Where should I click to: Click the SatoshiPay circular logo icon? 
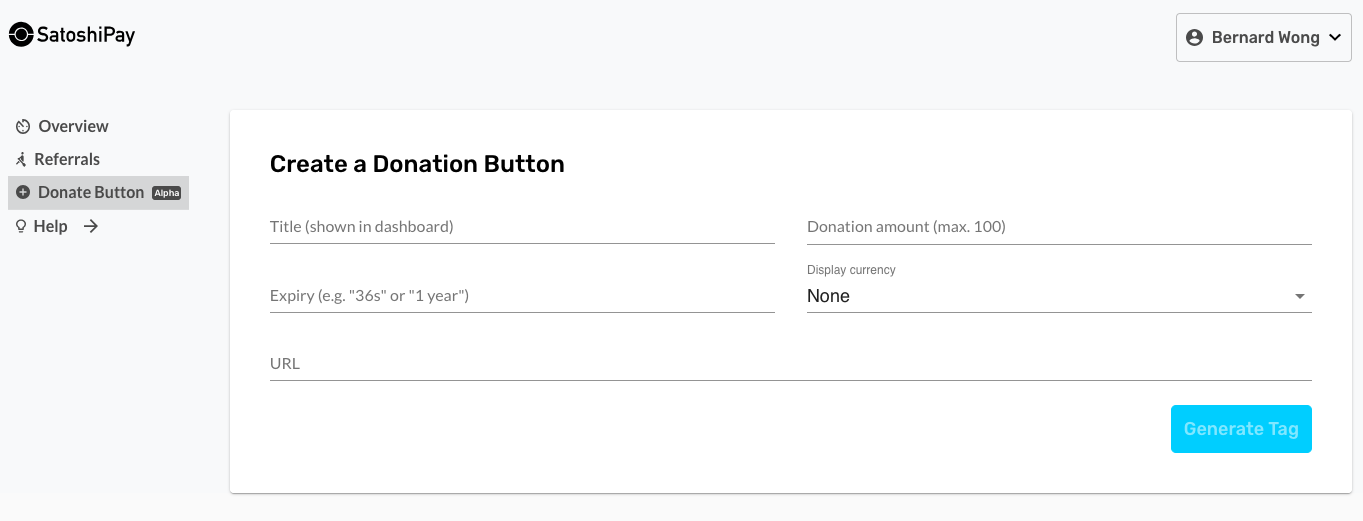(x=21, y=35)
